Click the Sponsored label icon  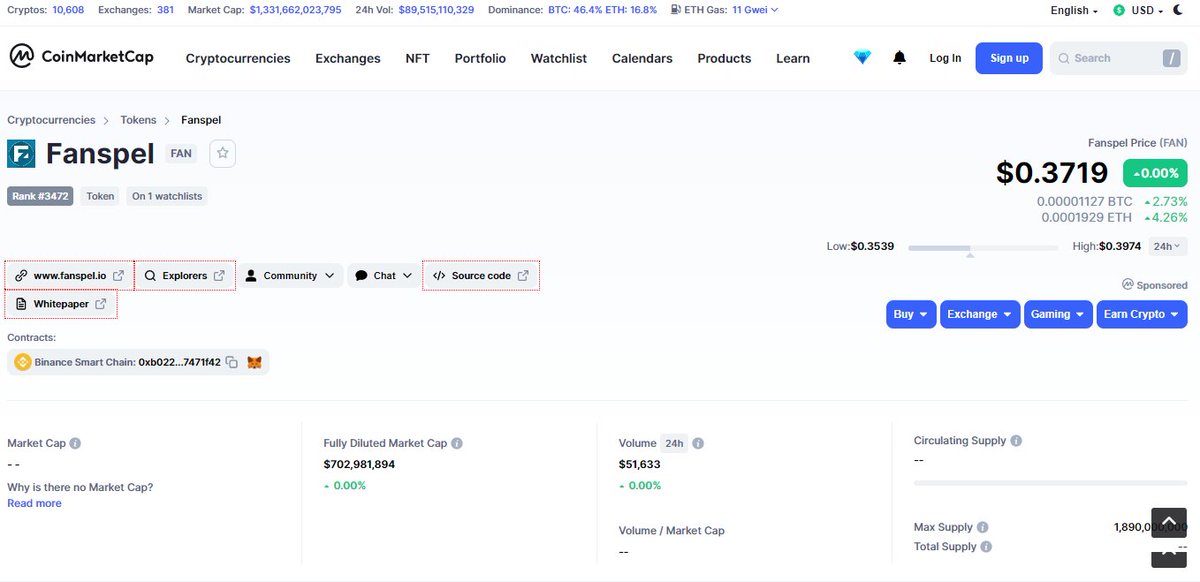pos(1128,284)
